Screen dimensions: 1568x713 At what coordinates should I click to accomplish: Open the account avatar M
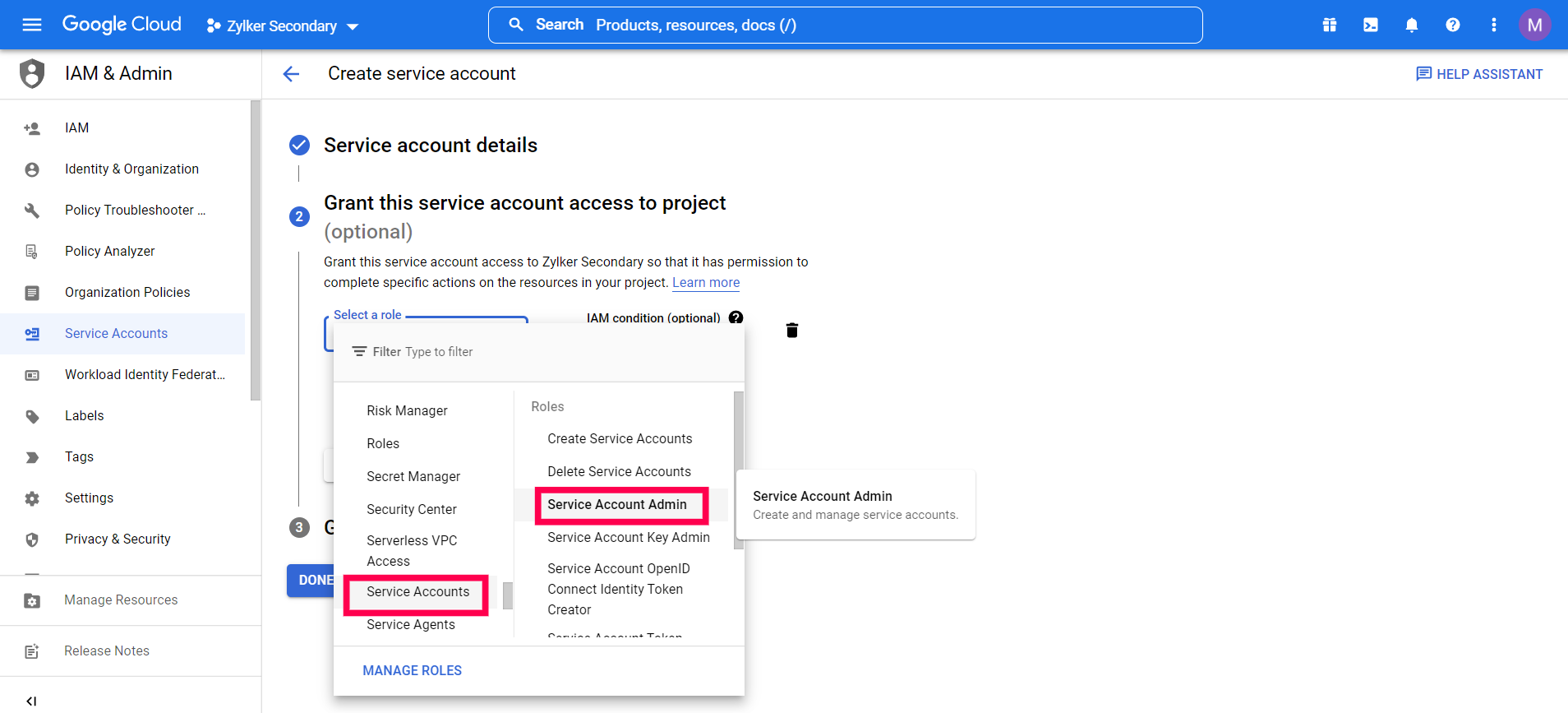click(1534, 25)
